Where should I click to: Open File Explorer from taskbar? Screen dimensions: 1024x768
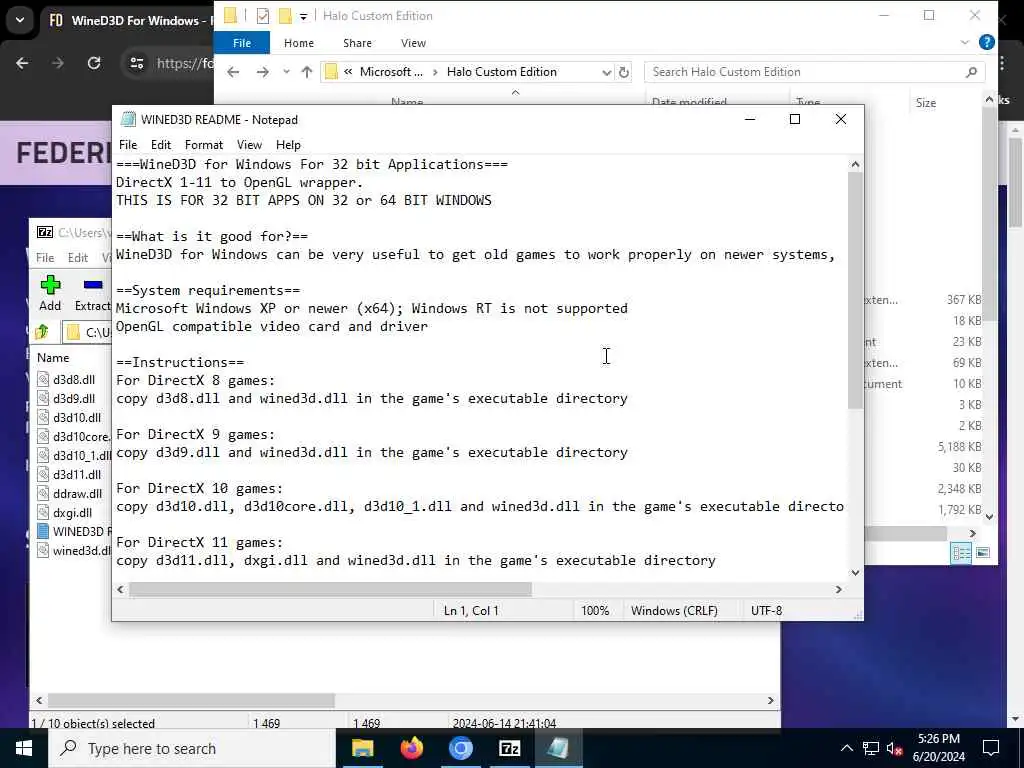[x=362, y=748]
